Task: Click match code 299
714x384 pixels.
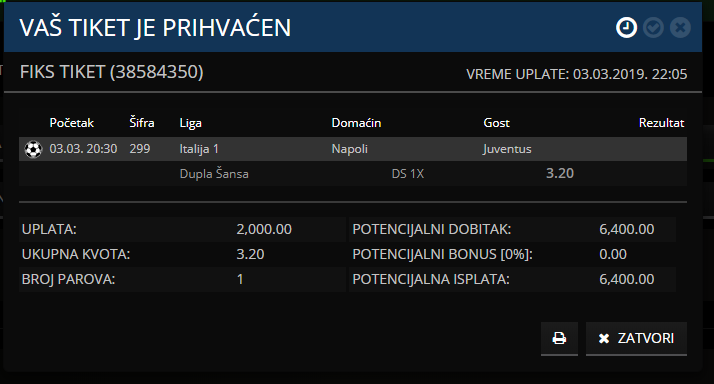Action: 140,149
